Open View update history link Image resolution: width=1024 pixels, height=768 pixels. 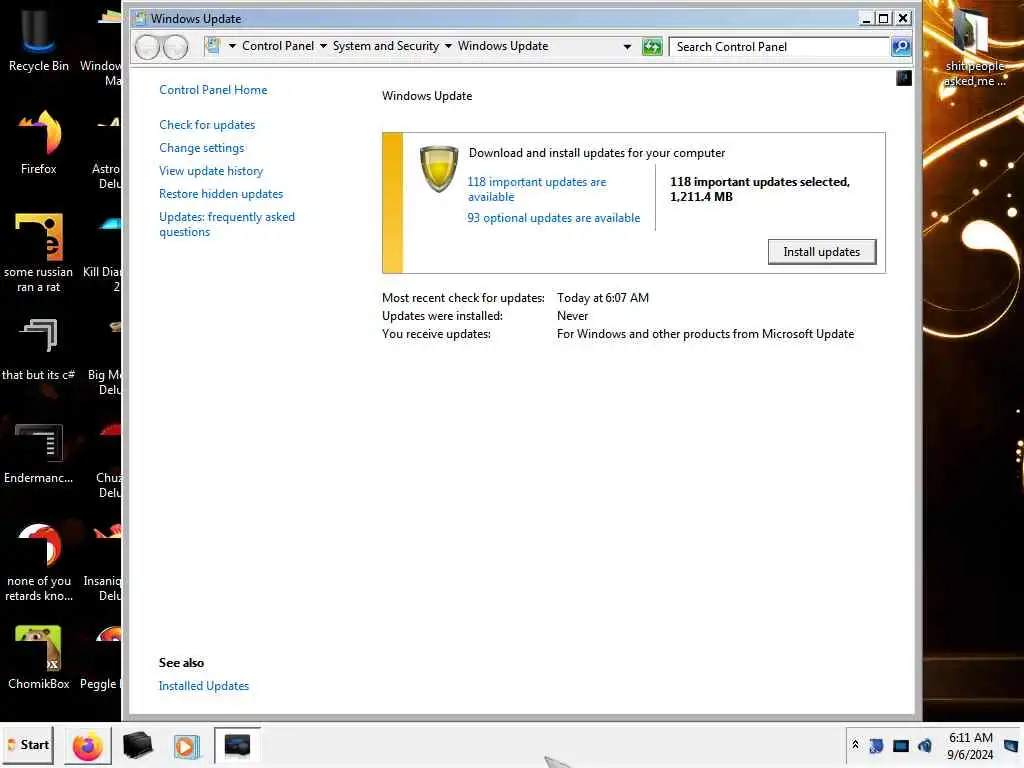(x=211, y=170)
